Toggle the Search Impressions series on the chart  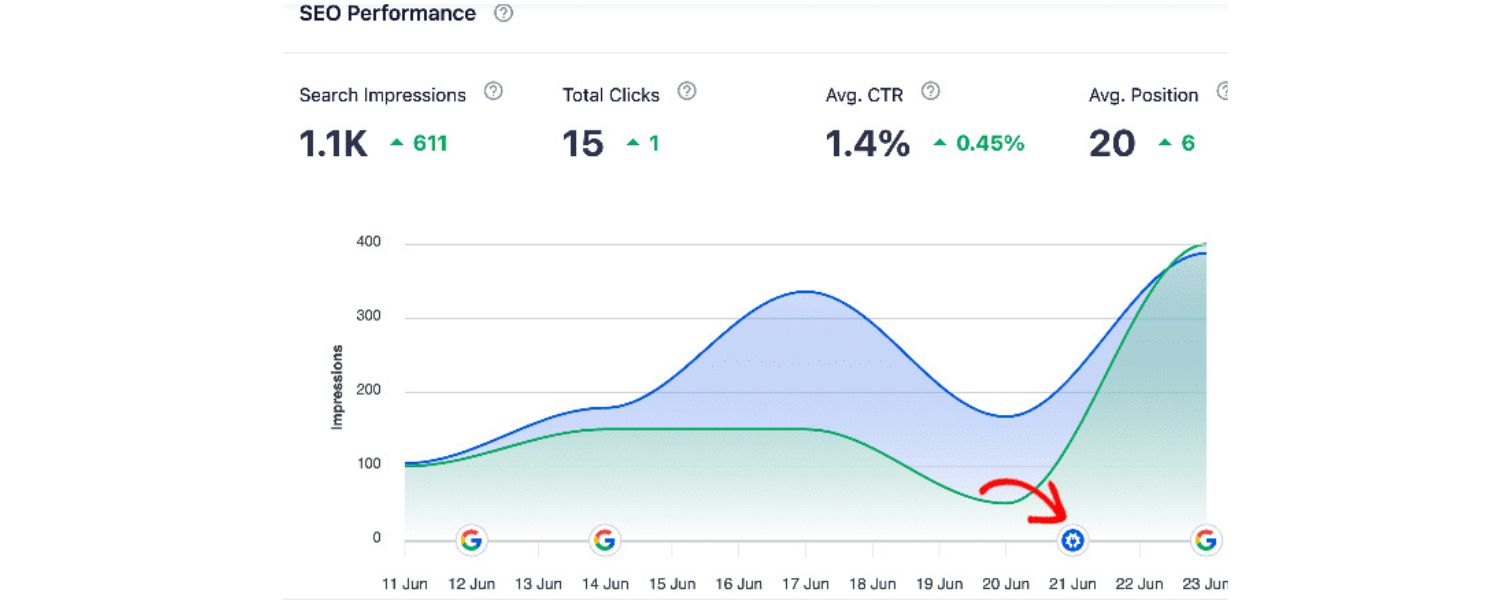pyautogui.click(x=381, y=94)
